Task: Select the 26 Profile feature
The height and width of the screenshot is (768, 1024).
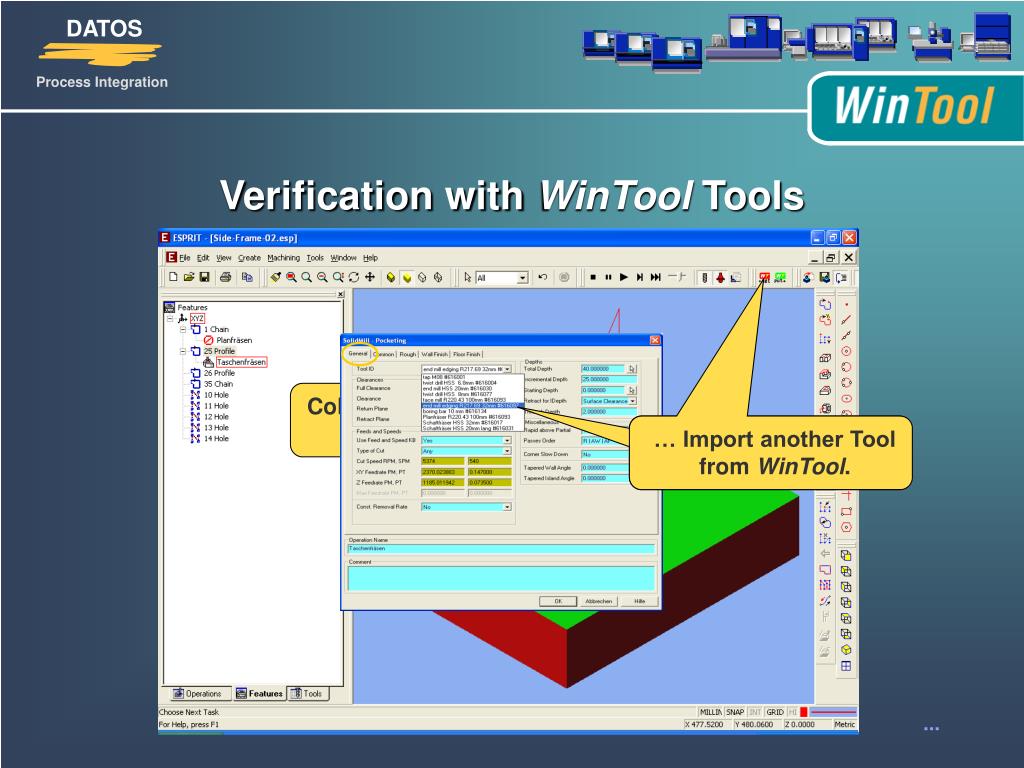Action: pos(219,373)
